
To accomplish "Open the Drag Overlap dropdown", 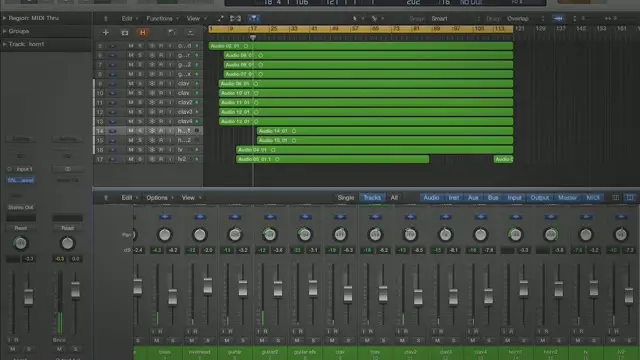I will 526,18.
